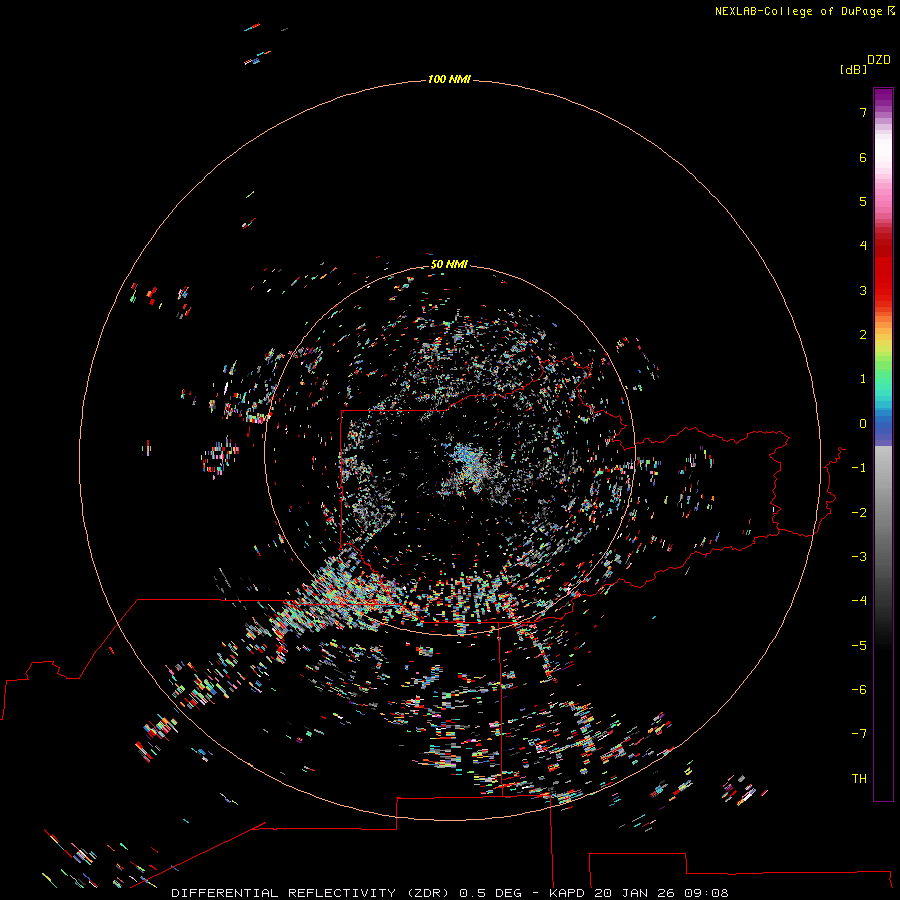Click the 7 dB label on the color scale
The width and height of the screenshot is (900, 900).
coord(863,112)
